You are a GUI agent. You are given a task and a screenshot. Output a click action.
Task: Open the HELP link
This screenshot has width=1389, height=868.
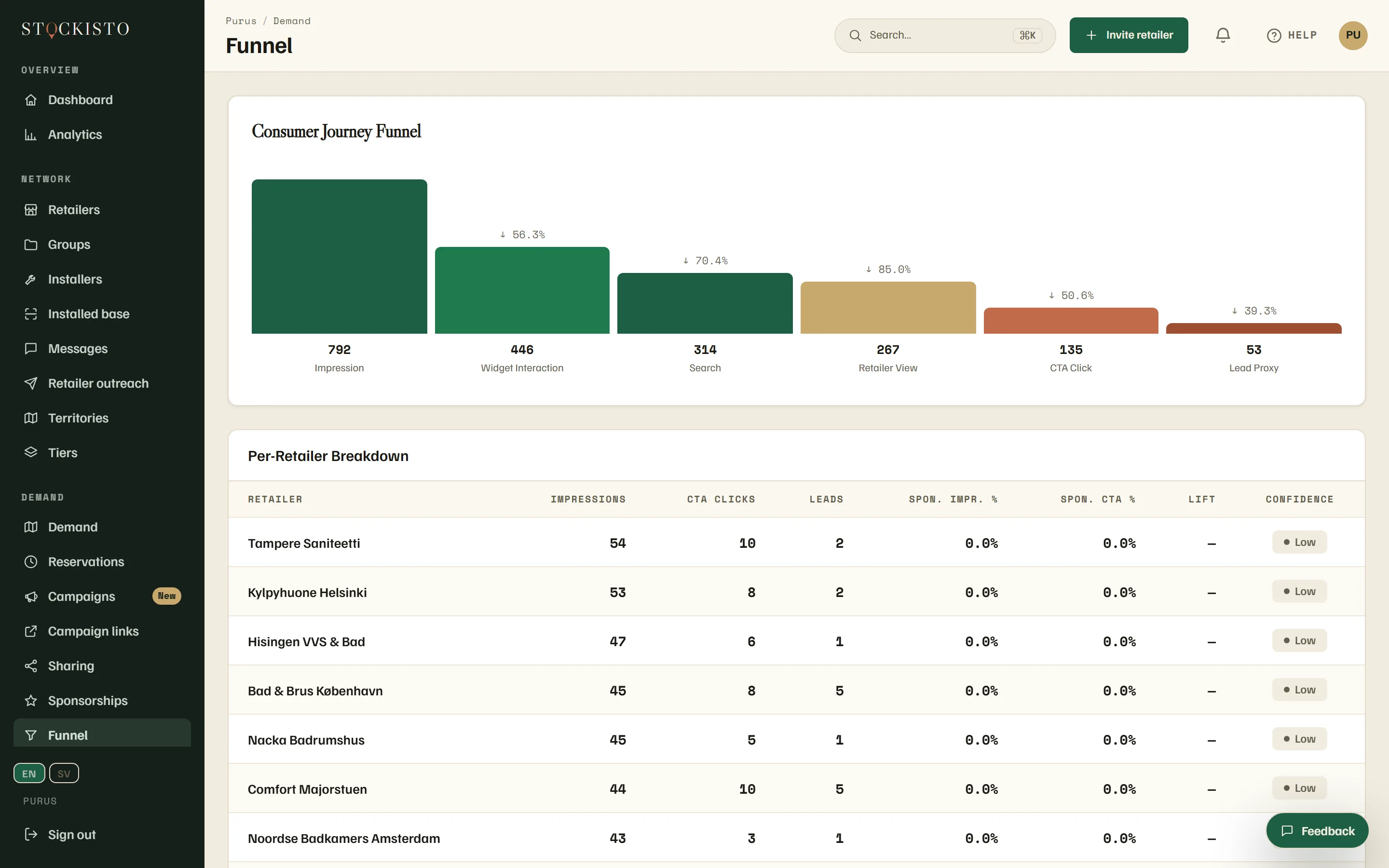tap(1292, 35)
